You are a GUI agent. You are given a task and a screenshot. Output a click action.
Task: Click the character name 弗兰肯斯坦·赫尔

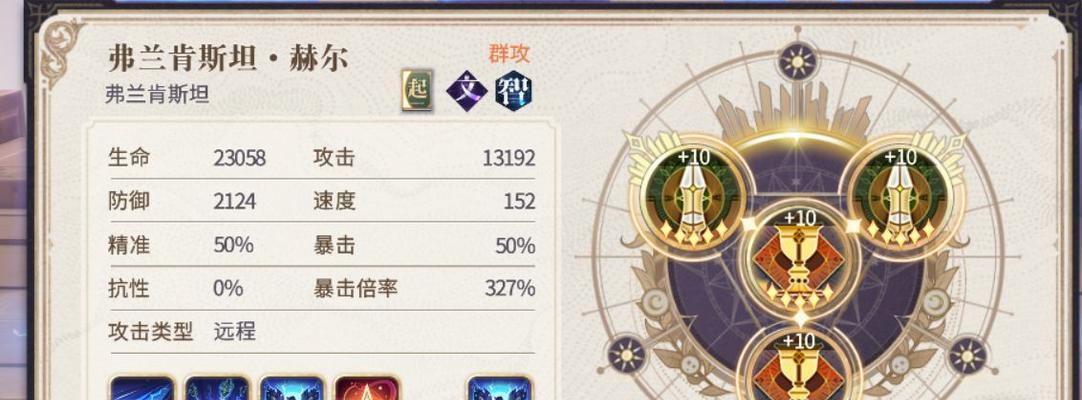pyautogui.click(x=228, y=59)
